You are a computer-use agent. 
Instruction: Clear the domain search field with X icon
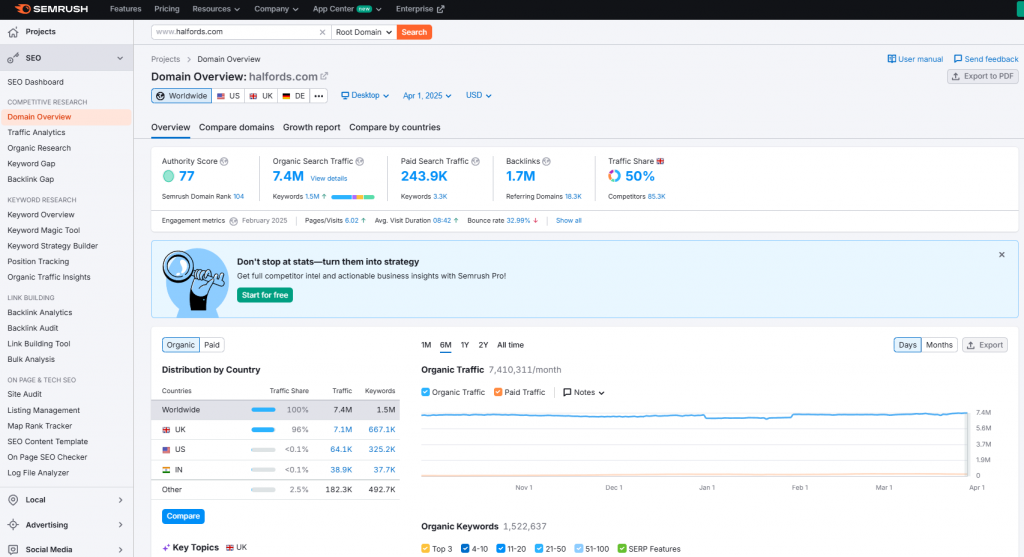click(x=322, y=32)
